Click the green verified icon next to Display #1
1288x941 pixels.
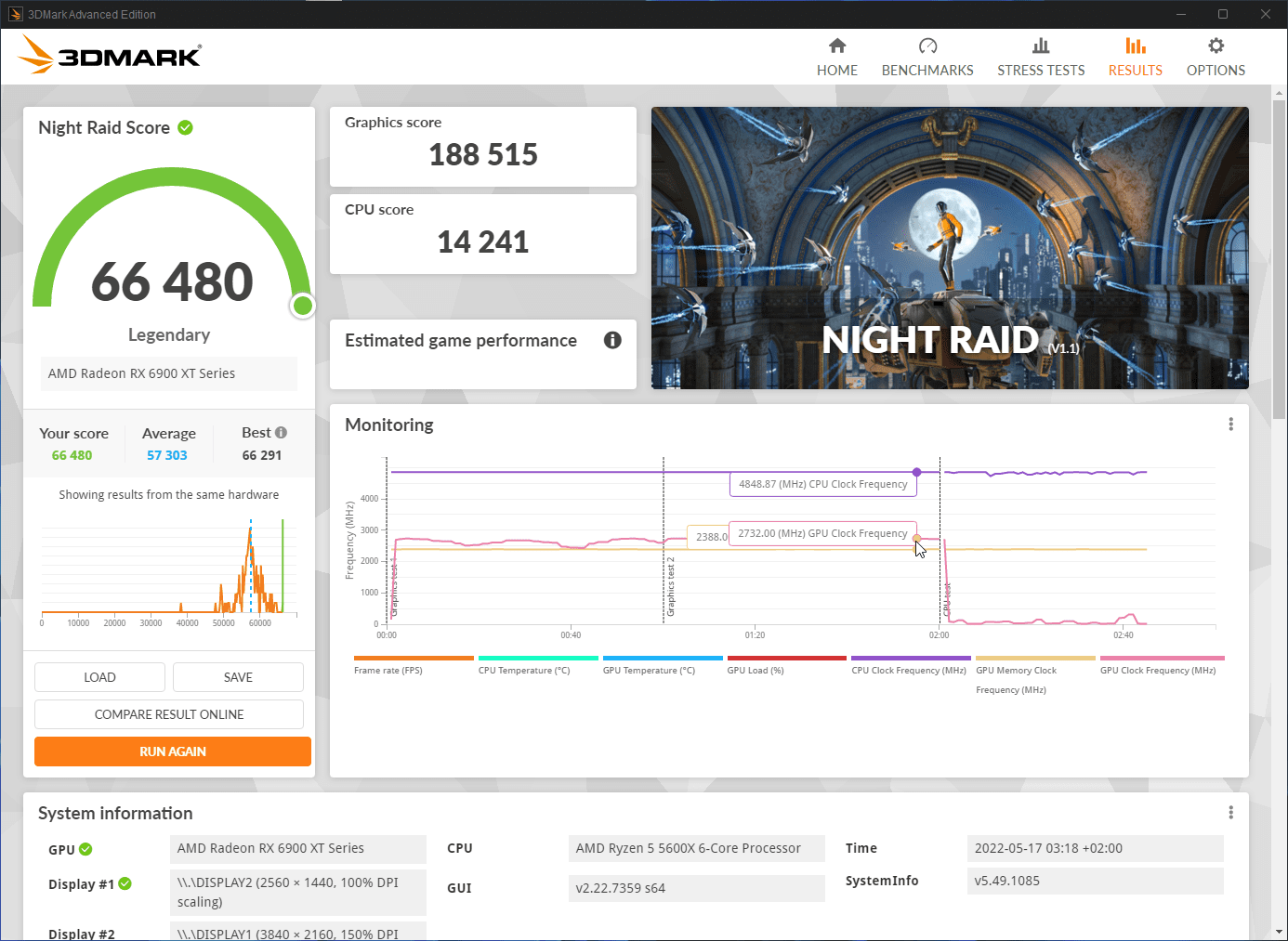click(125, 883)
